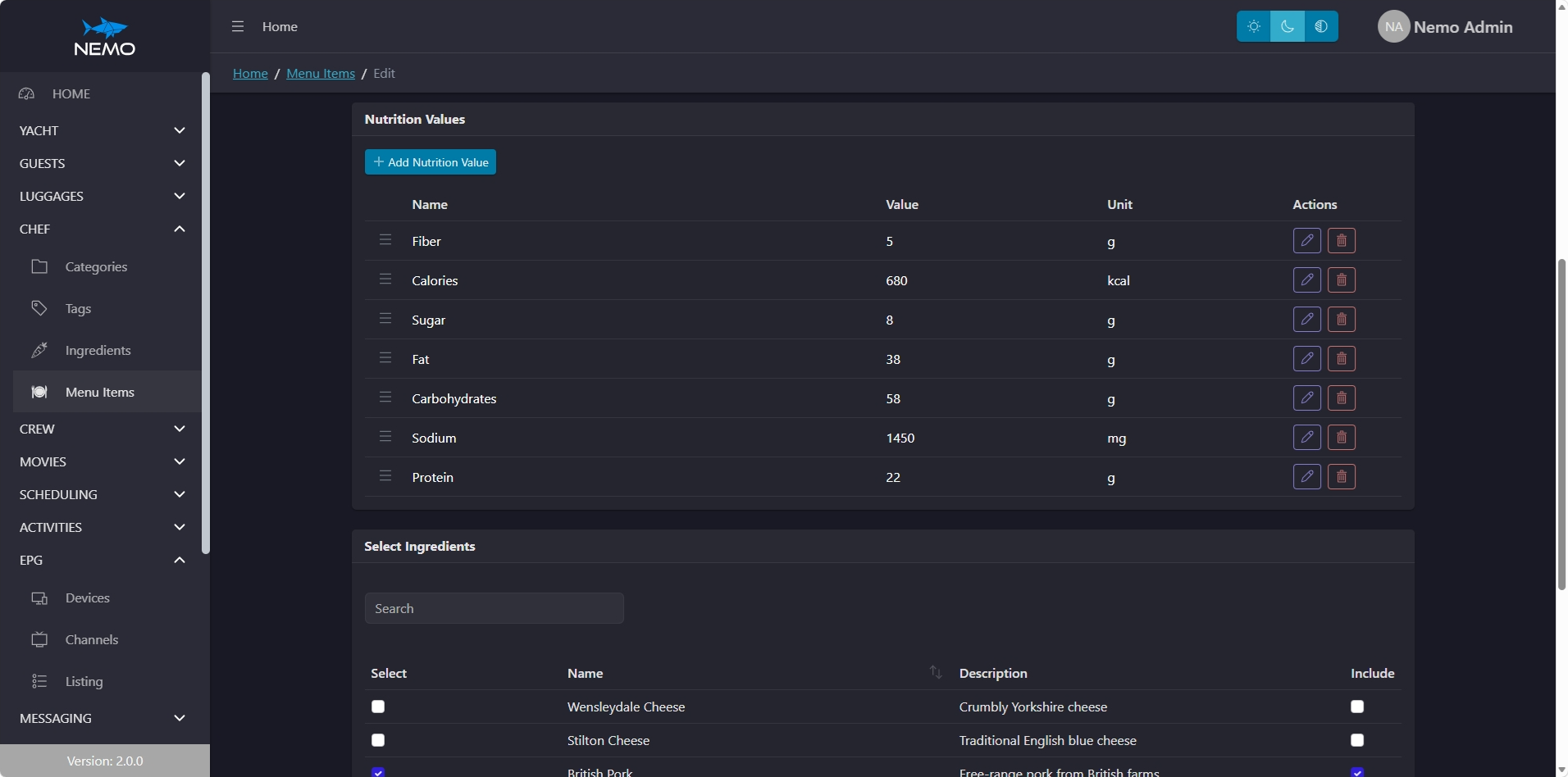Open Channels under EPG
The height and width of the screenshot is (777, 1568).
[x=107, y=639]
